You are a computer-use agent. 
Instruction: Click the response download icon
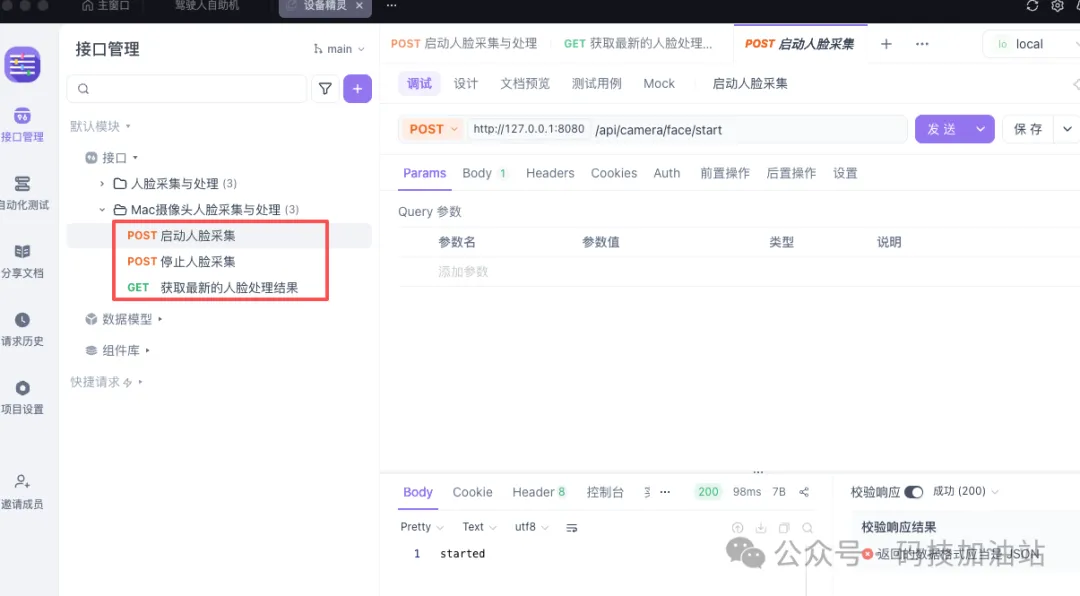pyautogui.click(x=761, y=528)
